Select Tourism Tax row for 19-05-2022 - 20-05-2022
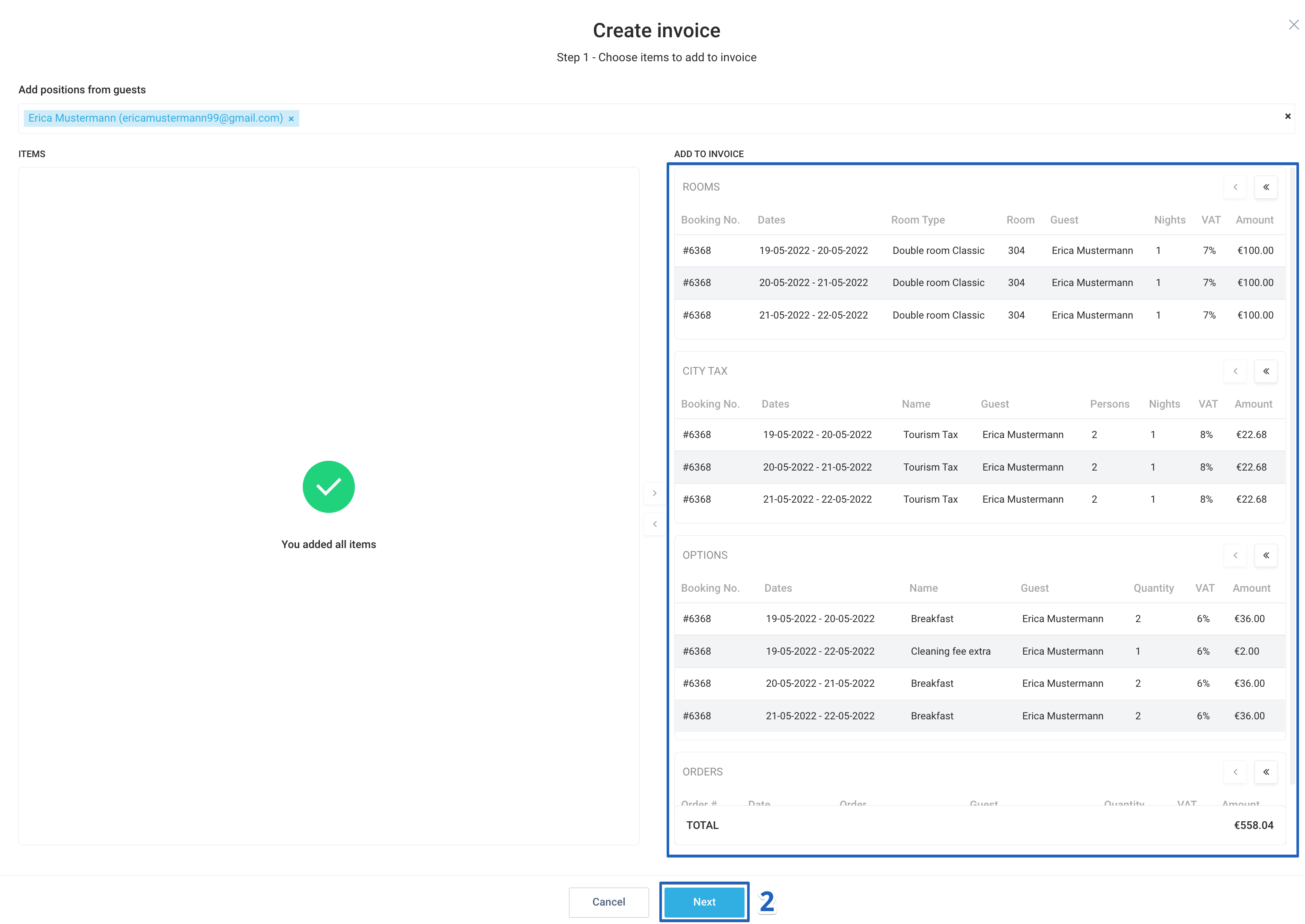 tap(980, 435)
